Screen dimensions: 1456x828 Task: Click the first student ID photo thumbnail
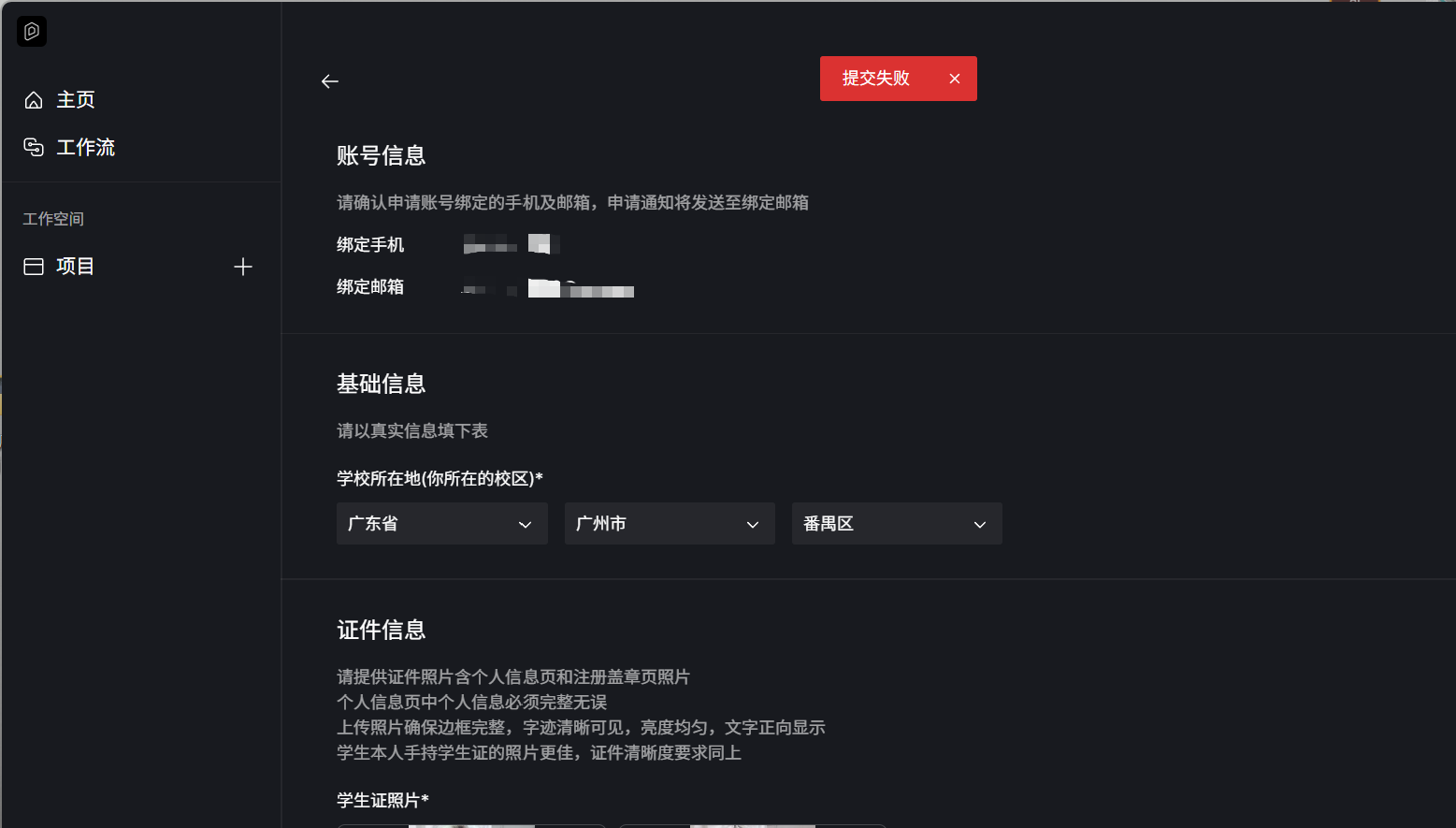pos(471,825)
